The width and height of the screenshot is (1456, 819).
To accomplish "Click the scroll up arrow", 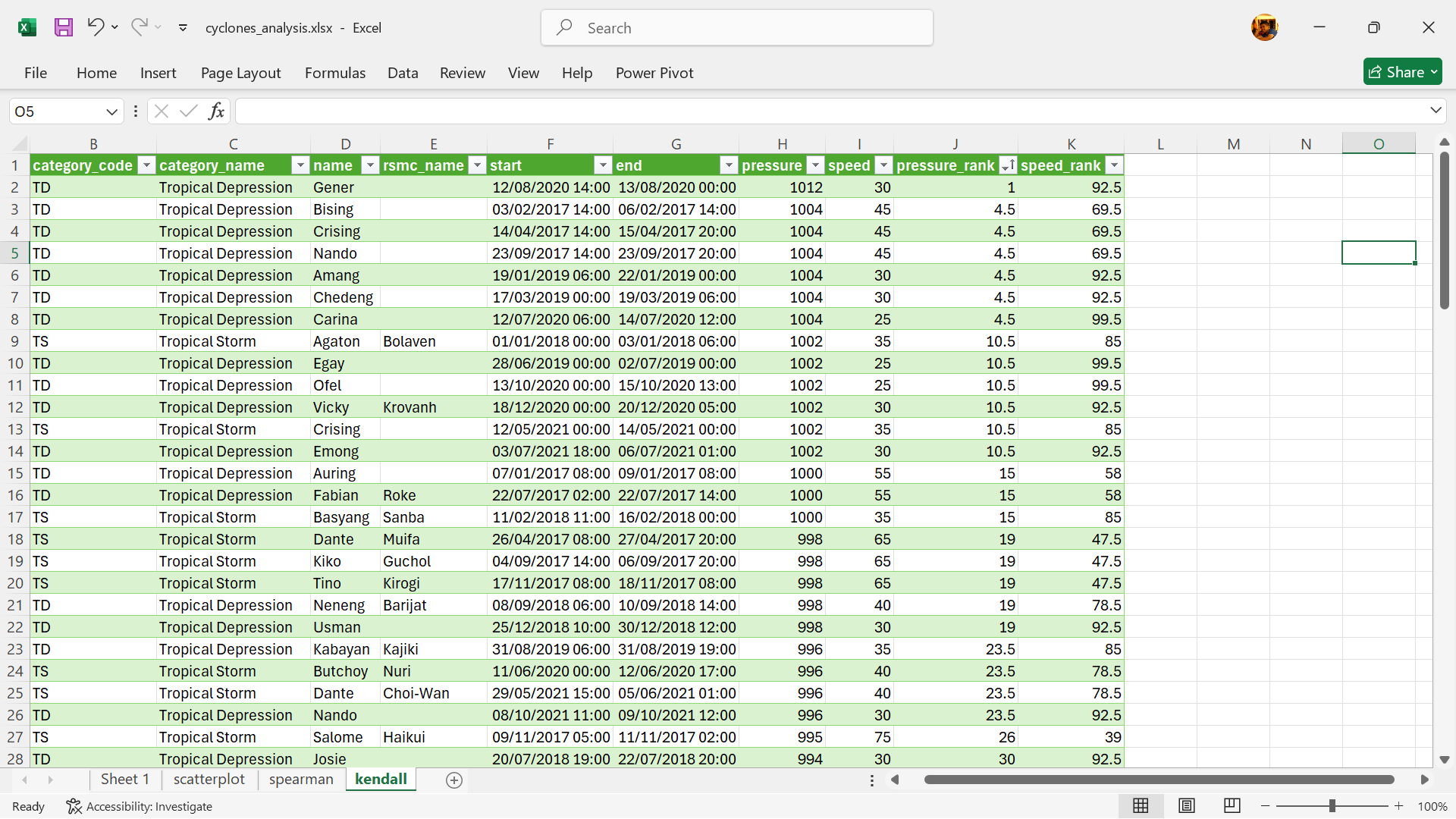I will tap(1445, 143).
